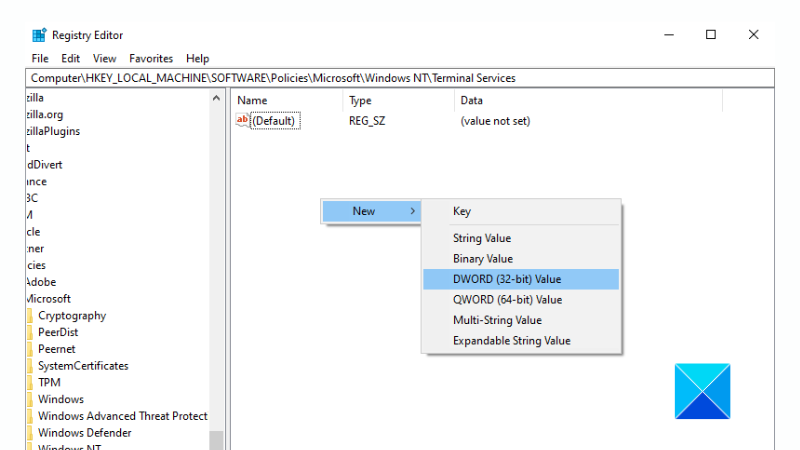Select the Adobe key in the tree

coord(41,282)
